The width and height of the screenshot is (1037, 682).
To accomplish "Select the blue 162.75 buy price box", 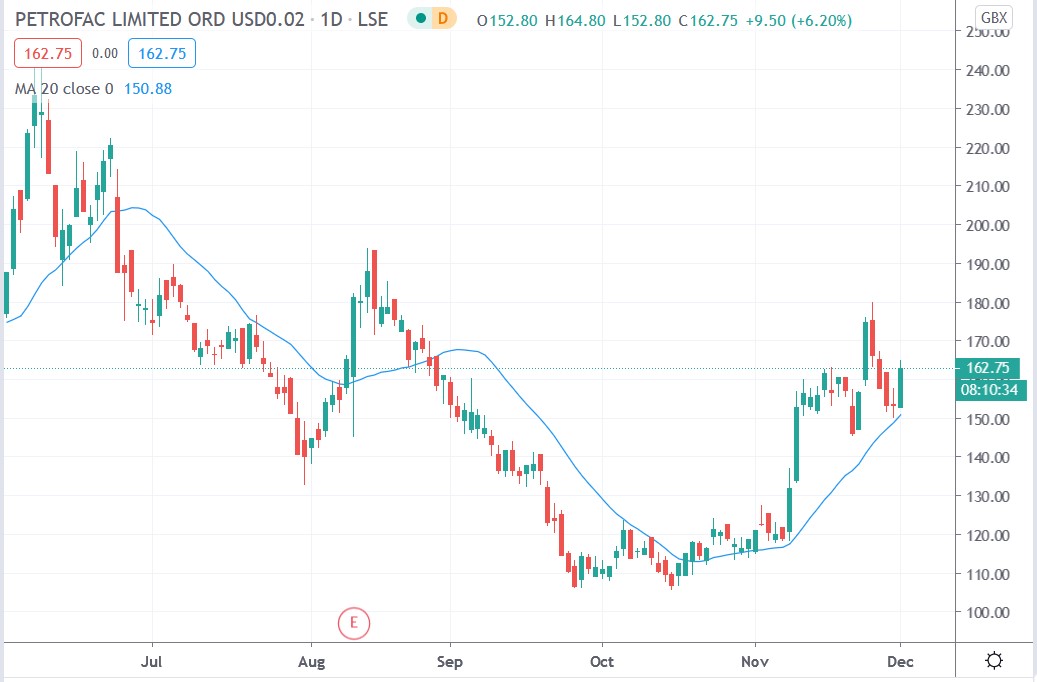I will [162, 54].
